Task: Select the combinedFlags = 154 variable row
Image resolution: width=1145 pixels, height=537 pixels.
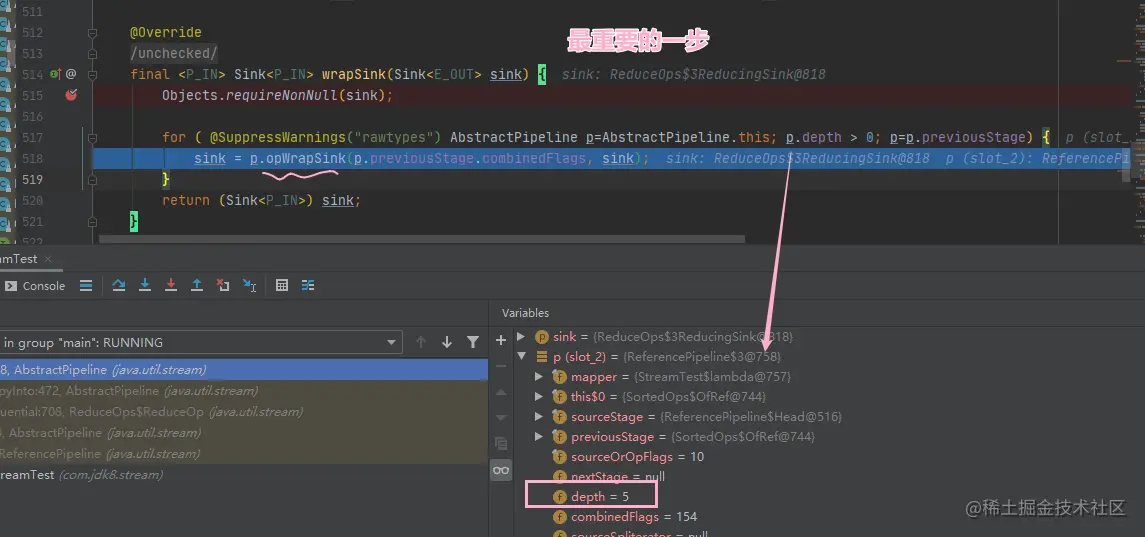Action: [625, 517]
